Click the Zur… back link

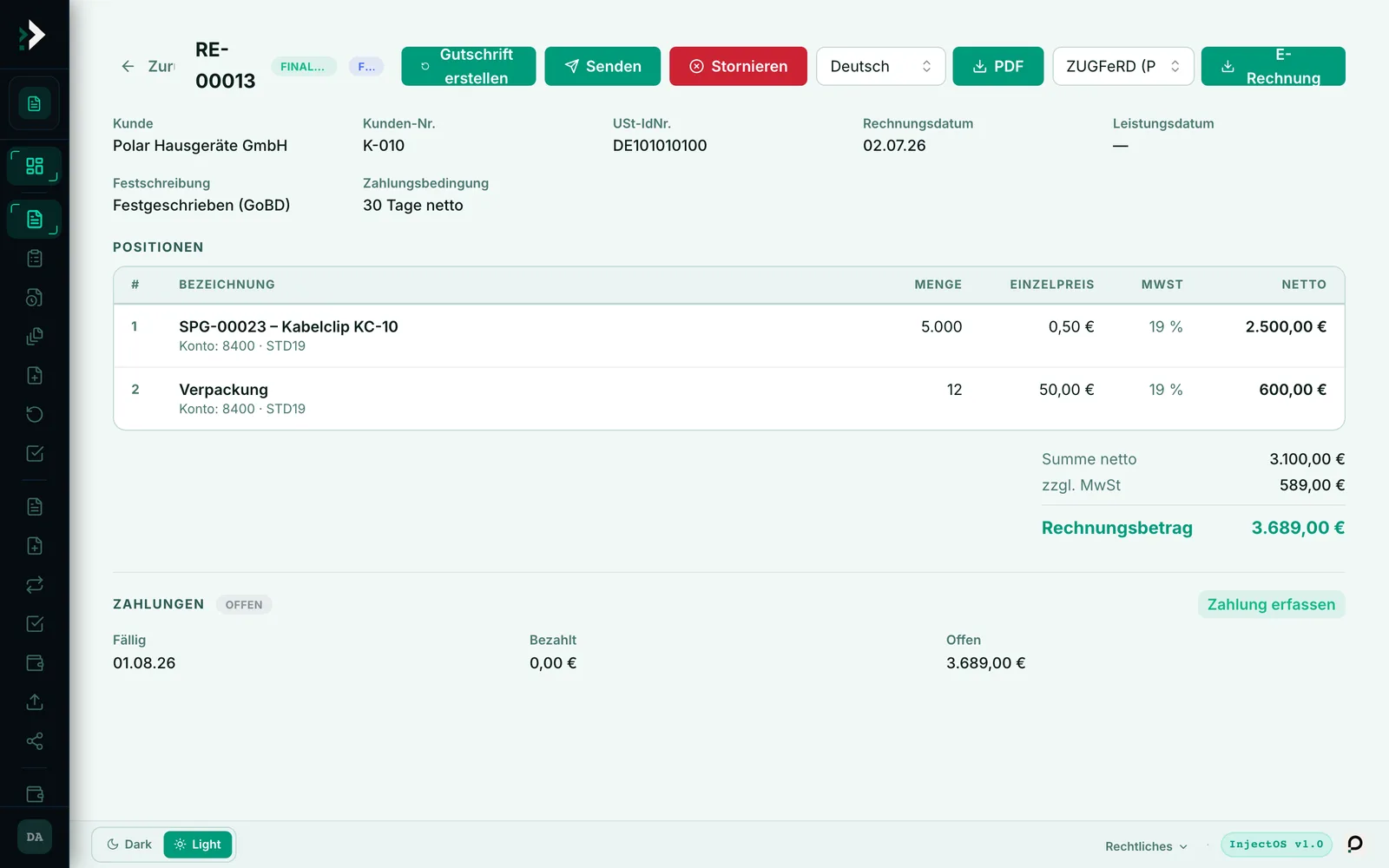[x=148, y=66]
